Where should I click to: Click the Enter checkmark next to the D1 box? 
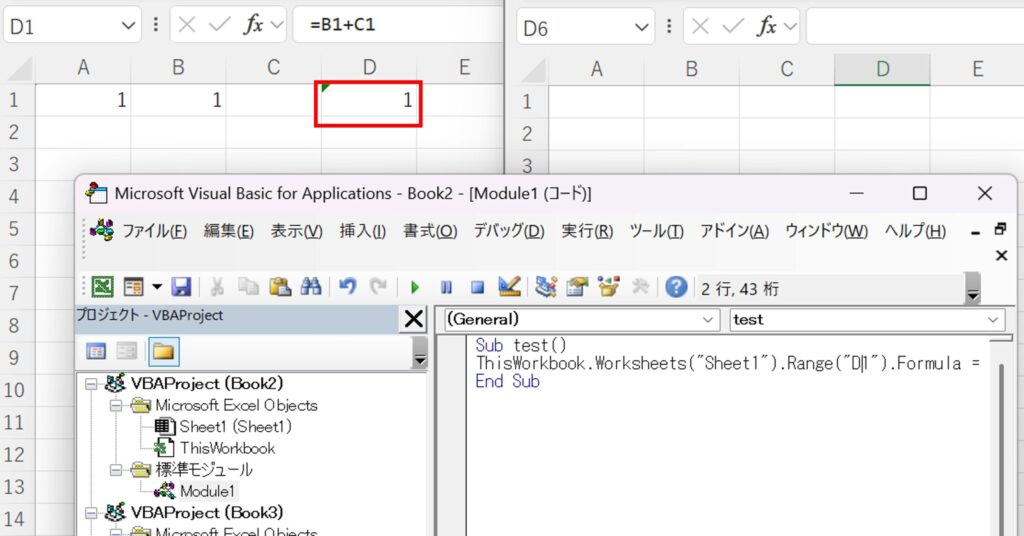[219, 25]
